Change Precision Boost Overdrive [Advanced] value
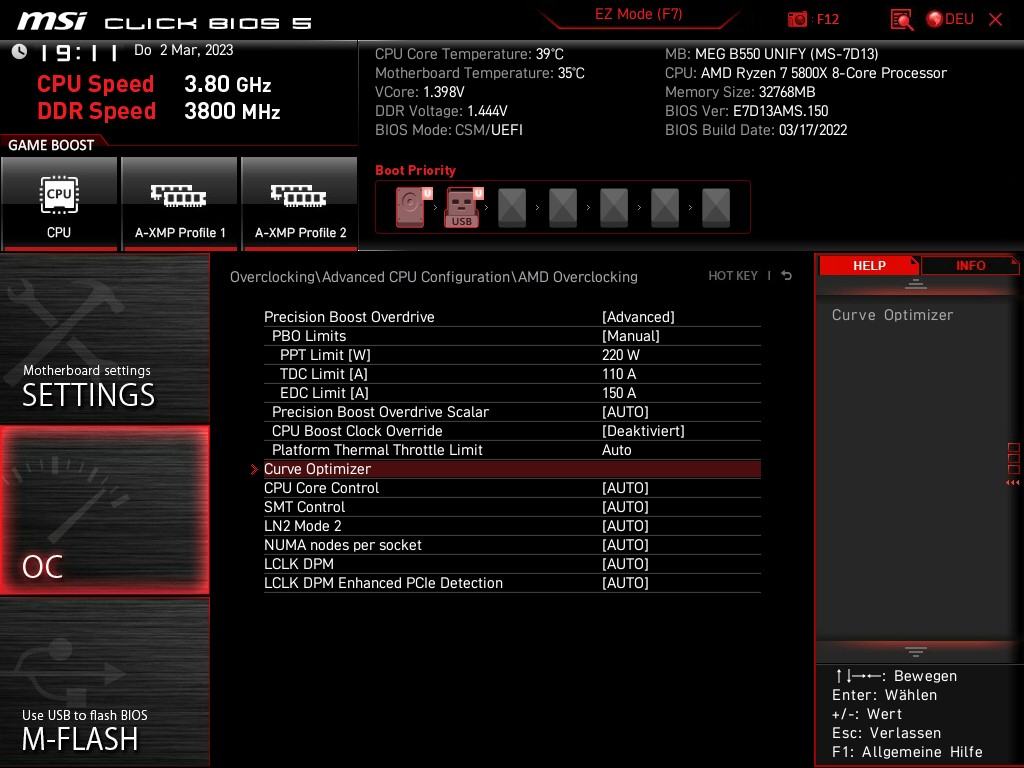1024x768 pixels. point(638,317)
